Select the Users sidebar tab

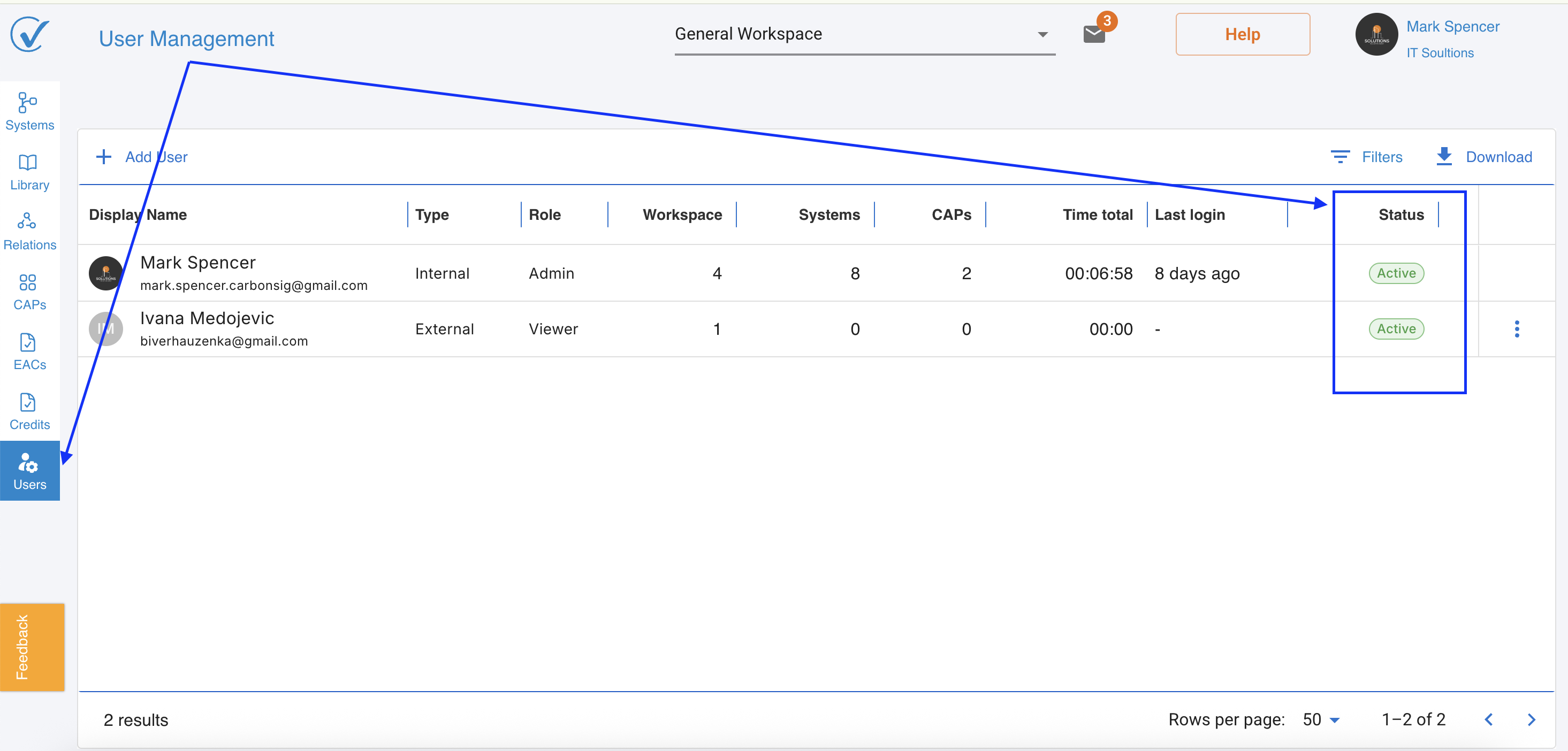(29, 471)
